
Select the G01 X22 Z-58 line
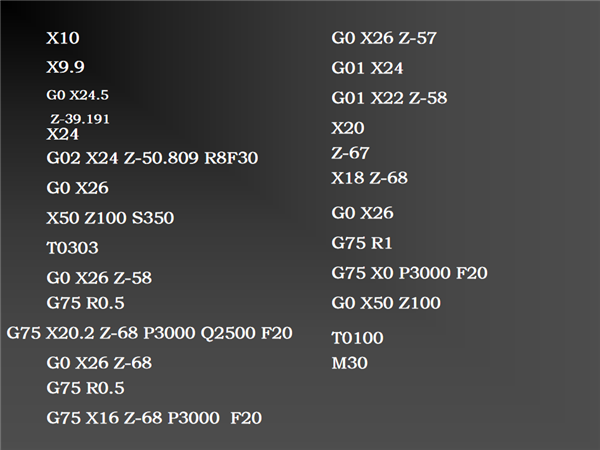[390, 98]
